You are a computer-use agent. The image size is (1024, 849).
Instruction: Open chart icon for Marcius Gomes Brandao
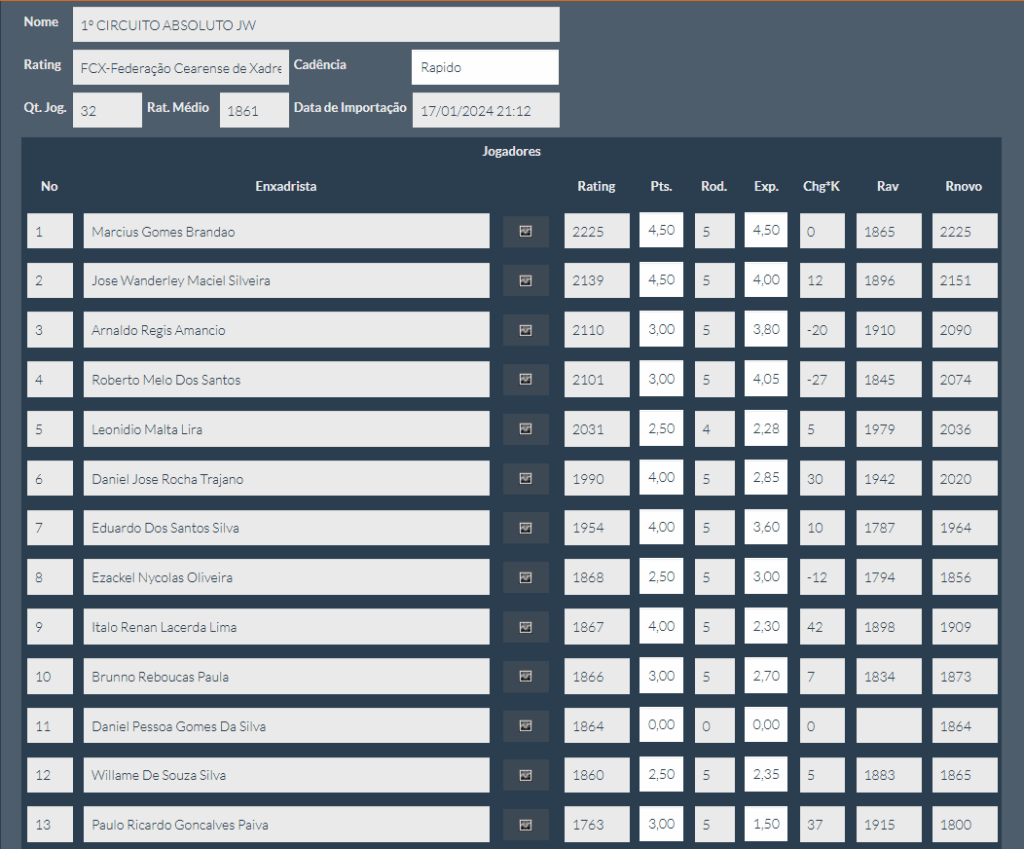526,231
